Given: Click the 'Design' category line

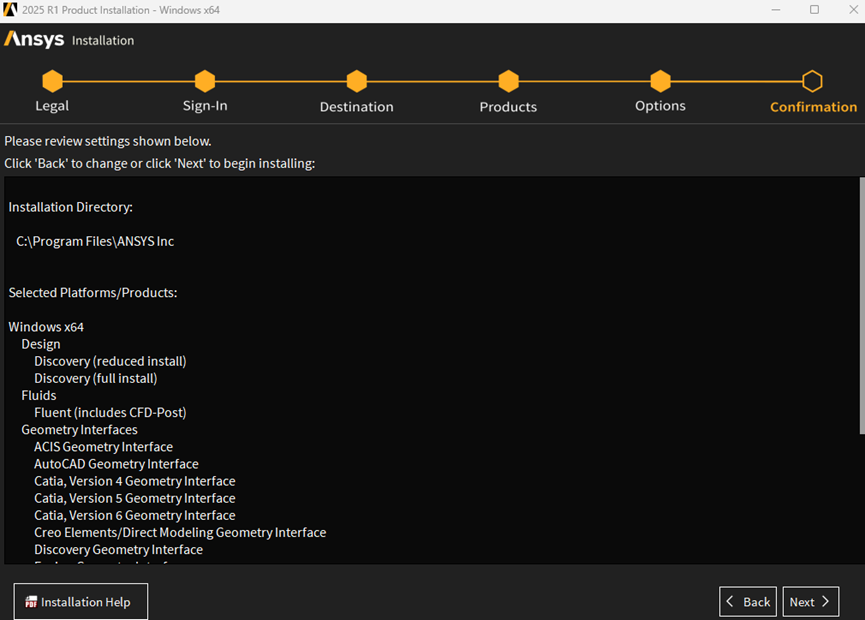Looking at the screenshot, I should click(x=41, y=344).
